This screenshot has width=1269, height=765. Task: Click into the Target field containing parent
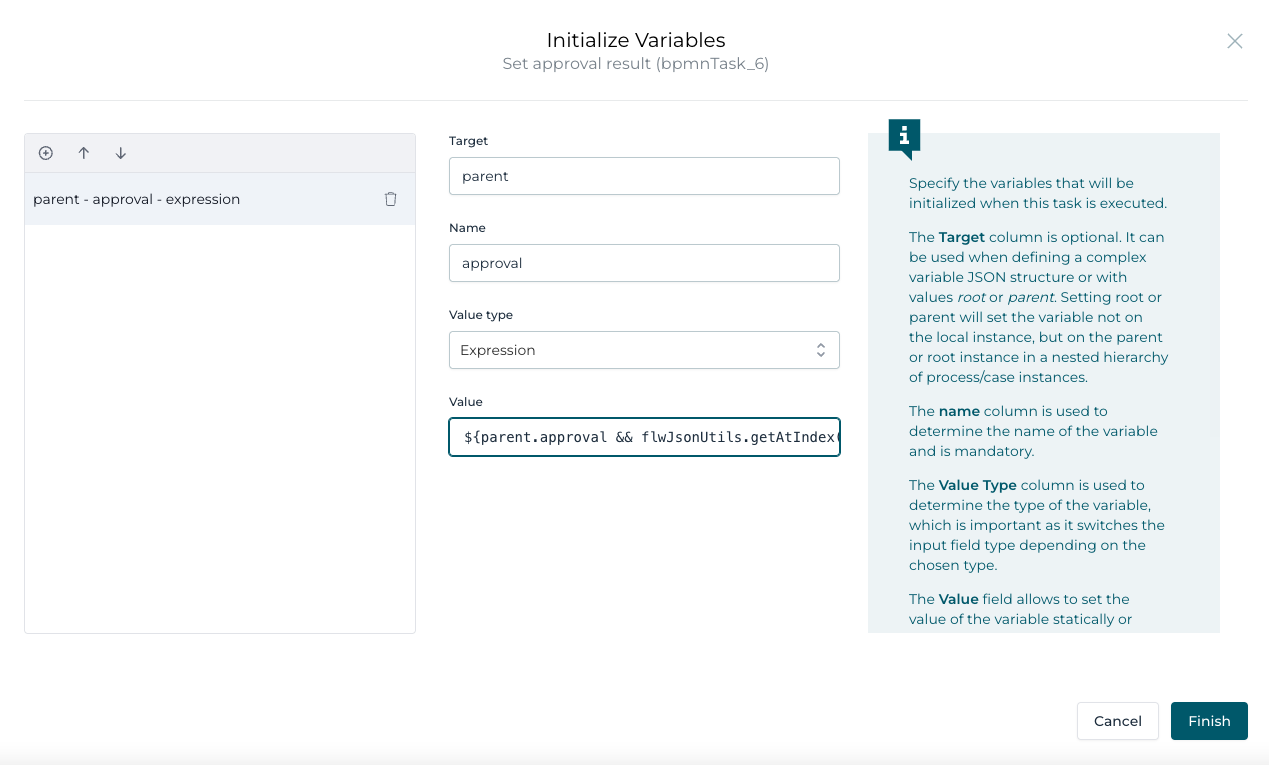point(643,176)
